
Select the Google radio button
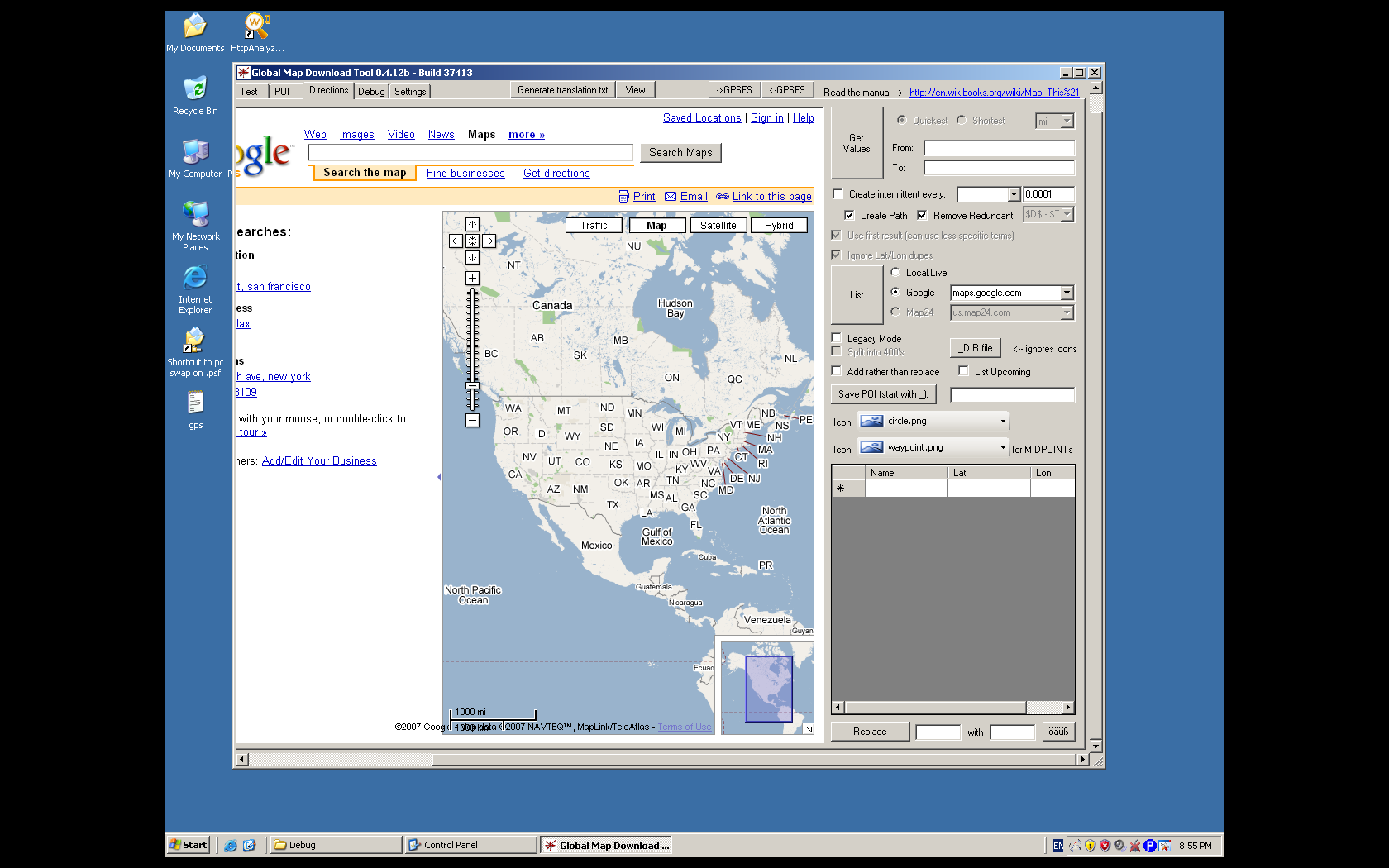(x=895, y=292)
